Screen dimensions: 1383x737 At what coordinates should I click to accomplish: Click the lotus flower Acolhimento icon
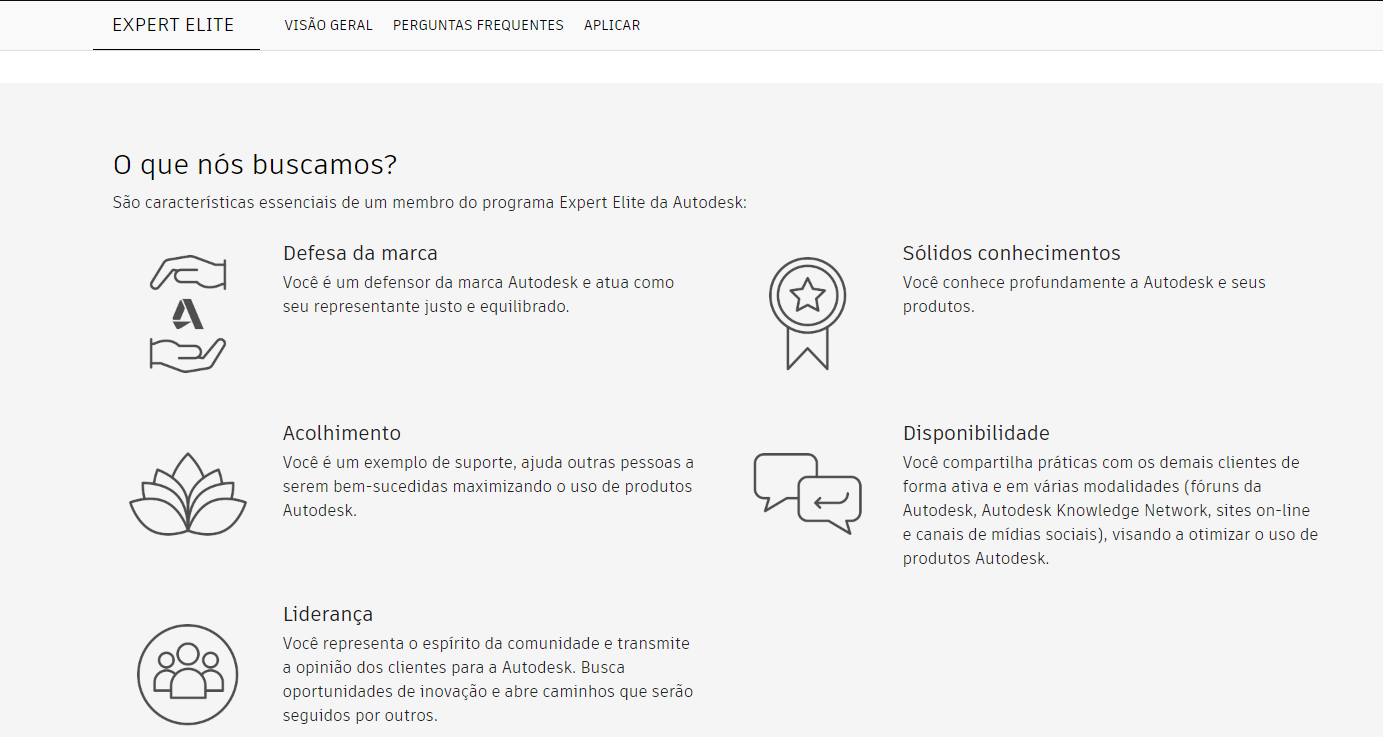tap(188, 493)
